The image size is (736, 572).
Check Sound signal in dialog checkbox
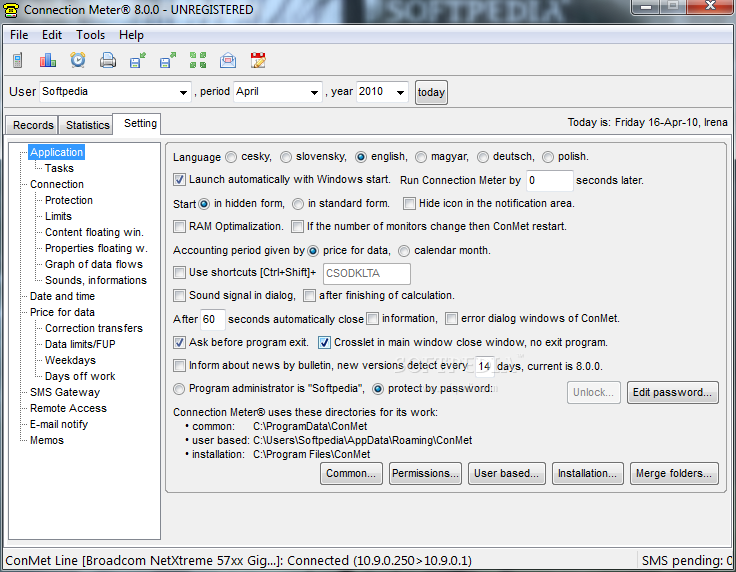click(x=179, y=296)
